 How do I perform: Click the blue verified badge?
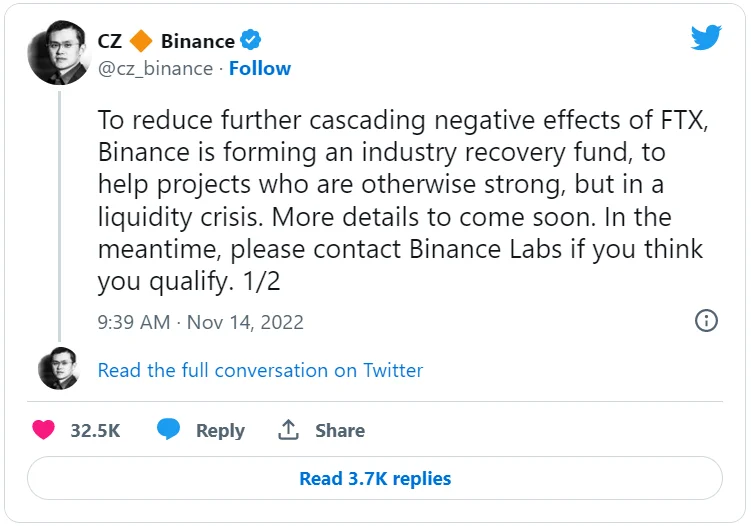[x=251, y=41]
